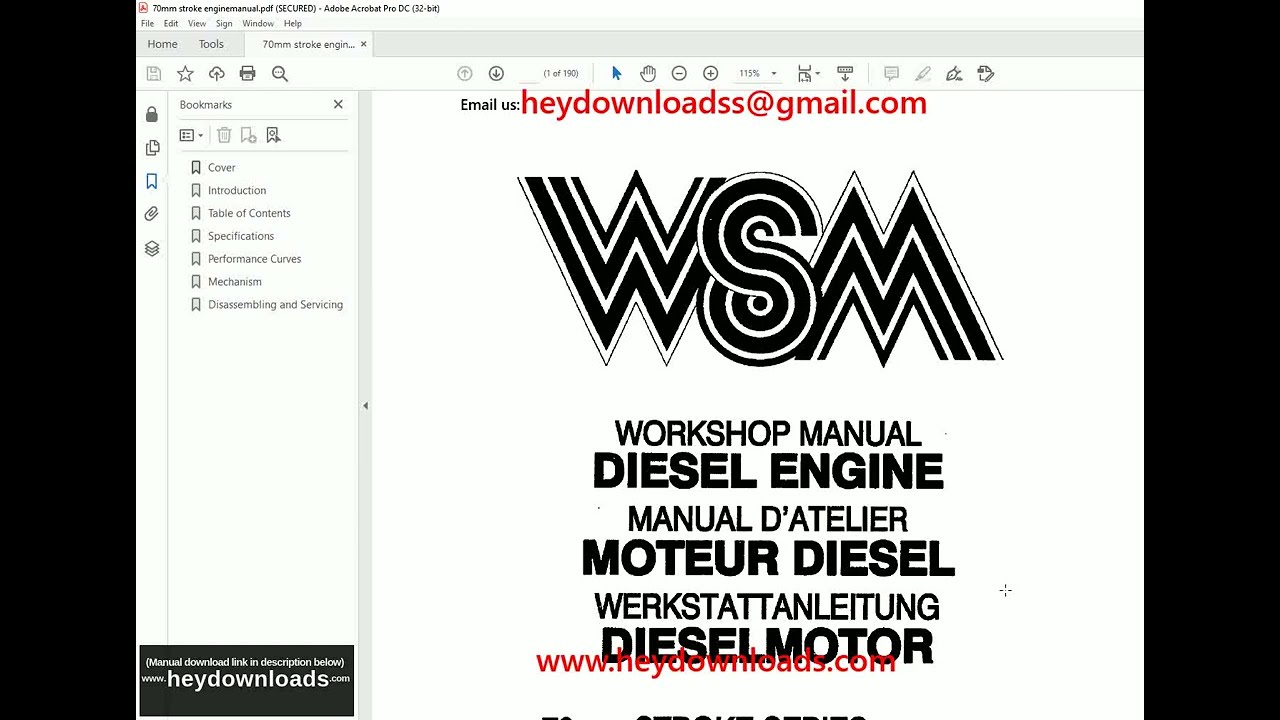
Task: Close the 70mm stroke engine tab
Action: click(364, 44)
